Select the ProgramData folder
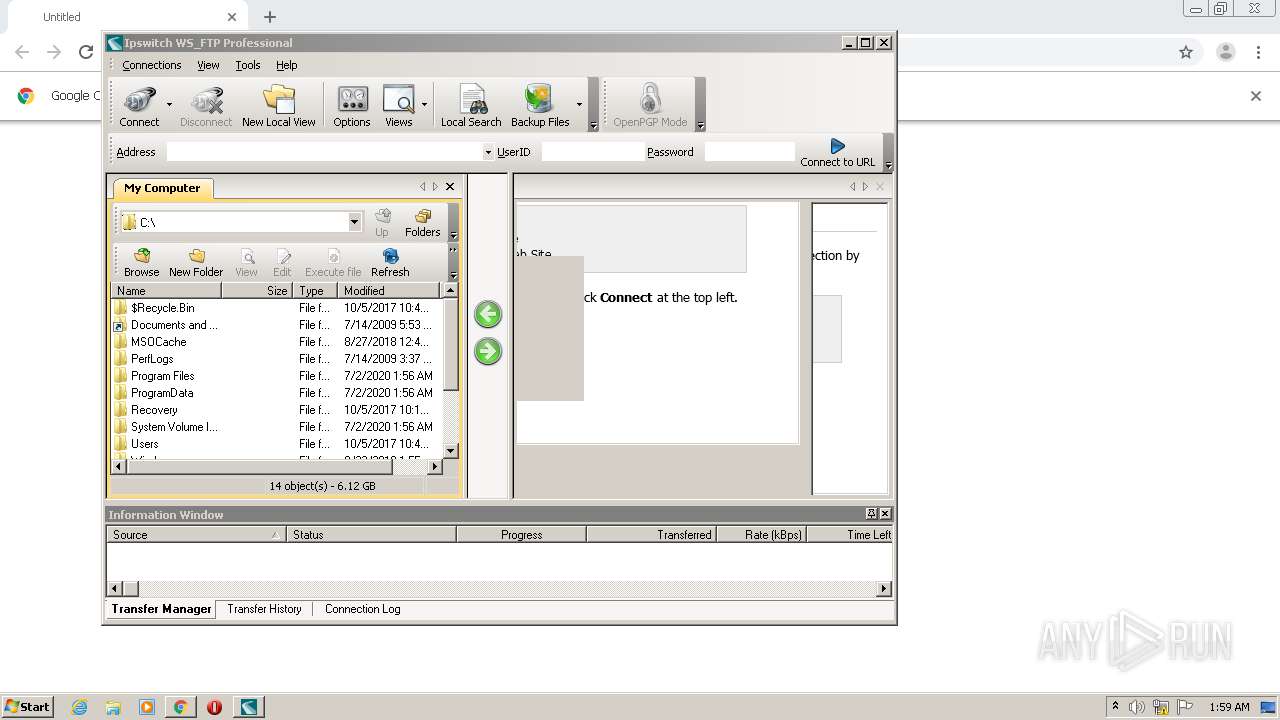 coord(161,393)
